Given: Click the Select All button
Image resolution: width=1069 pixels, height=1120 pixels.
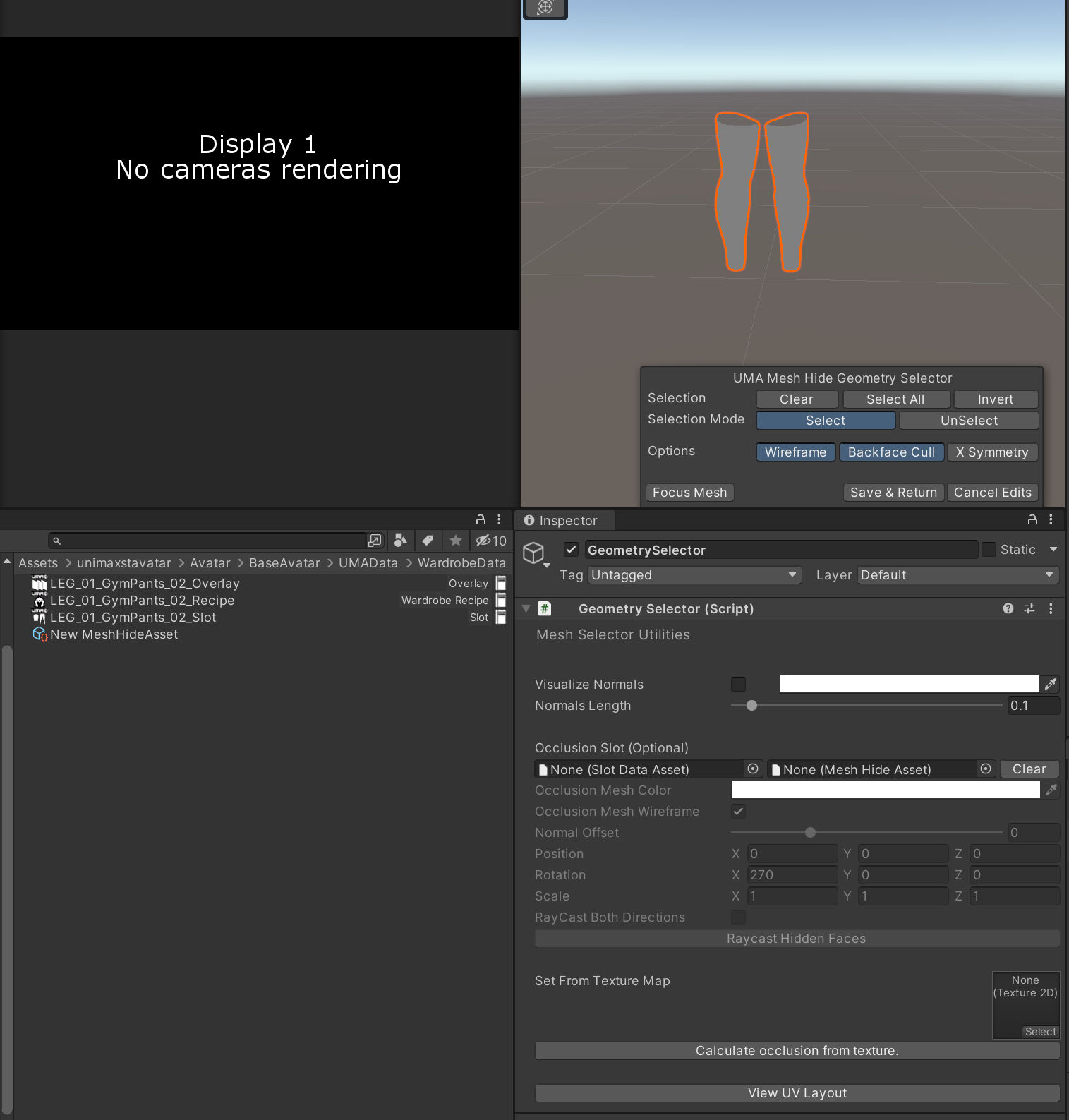Looking at the screenshot, I should (896, 399).
